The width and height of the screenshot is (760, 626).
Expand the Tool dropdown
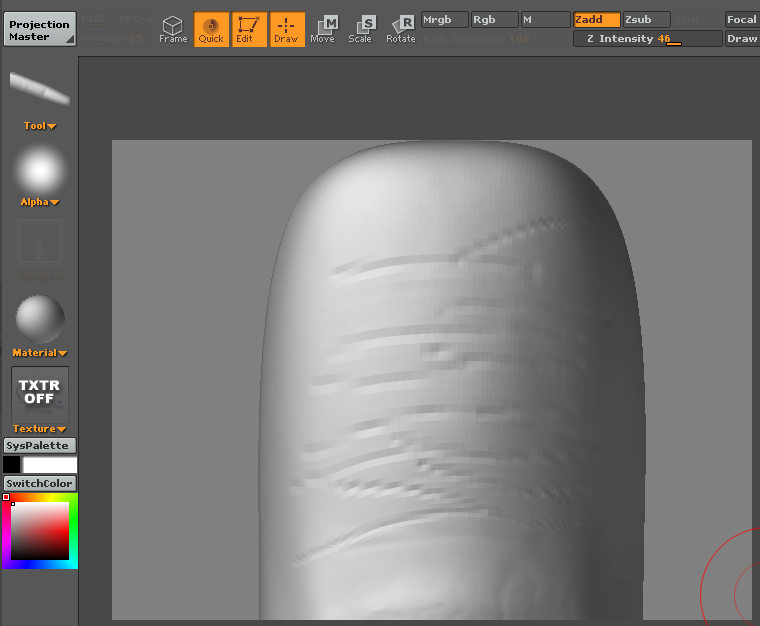point(40,126)
